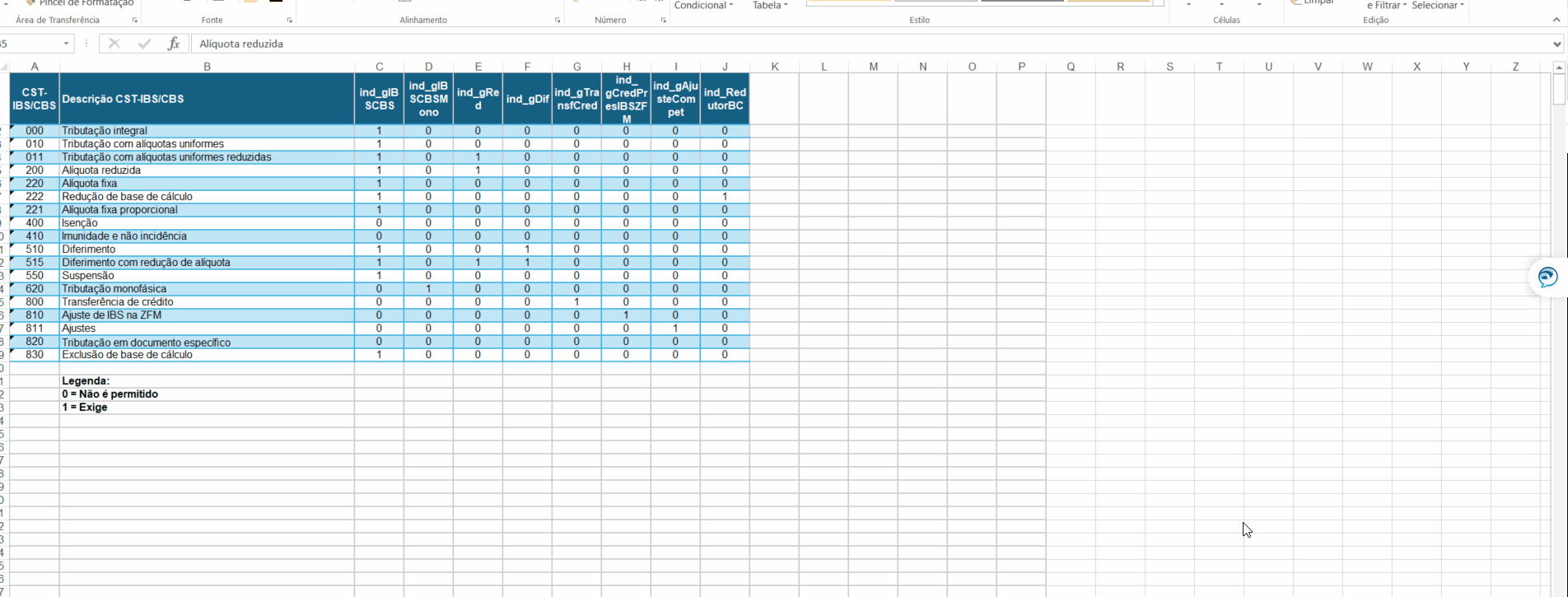Image resolution: width=1568 pixels, height=597 pixels.
Task: Open the Condicional formatting dropdown
Action: (x=703, y=5)
